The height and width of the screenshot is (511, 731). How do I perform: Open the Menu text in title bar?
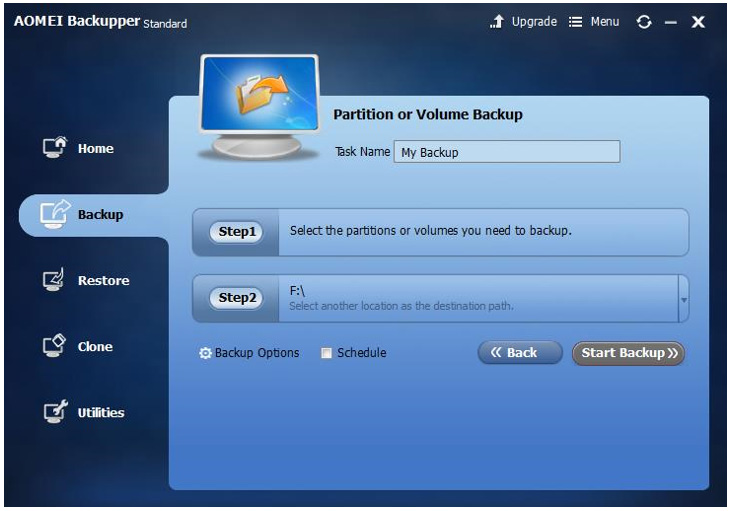[x=605, y=21]
